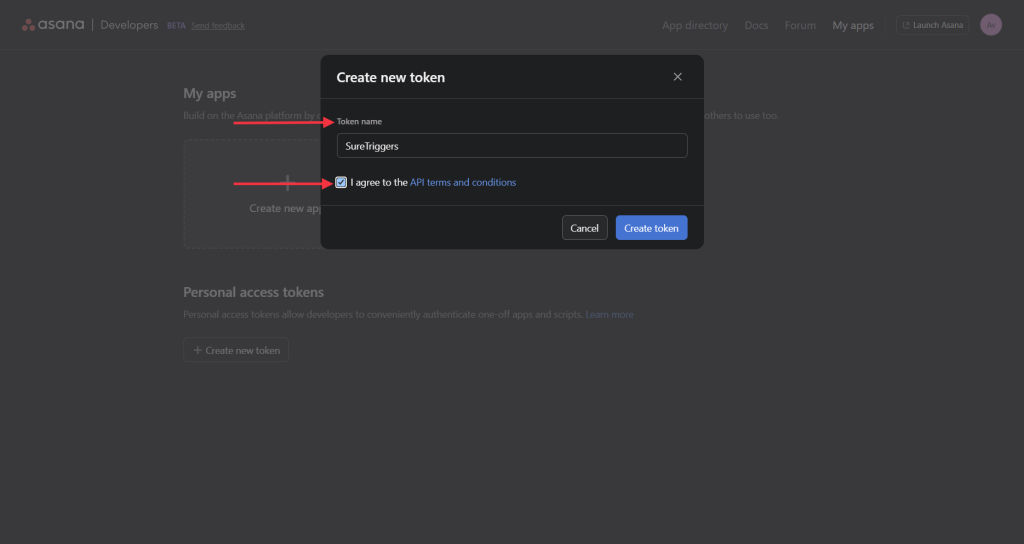Close the Create new token dialog
This screenshot has width=1024, height=544.
pos(677,77)
